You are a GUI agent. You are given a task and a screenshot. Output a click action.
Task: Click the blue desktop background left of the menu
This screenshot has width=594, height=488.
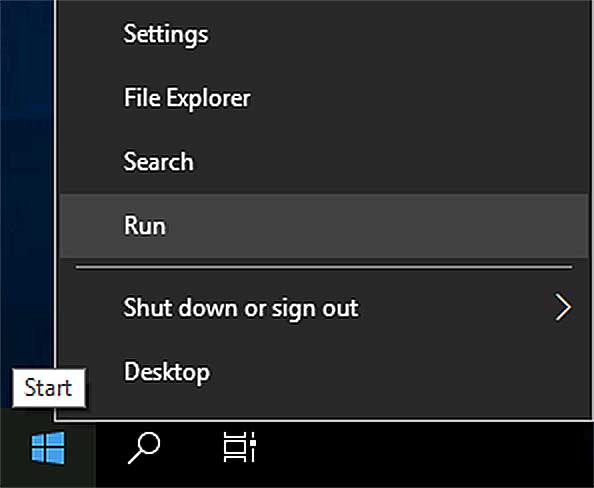pyautogui.click(x=27, y=182)
